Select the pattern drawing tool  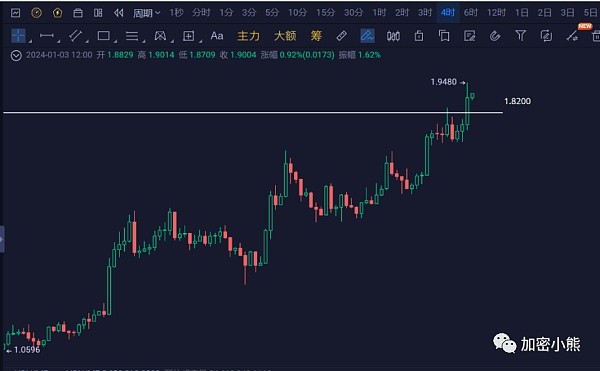[x=160, y=36]
